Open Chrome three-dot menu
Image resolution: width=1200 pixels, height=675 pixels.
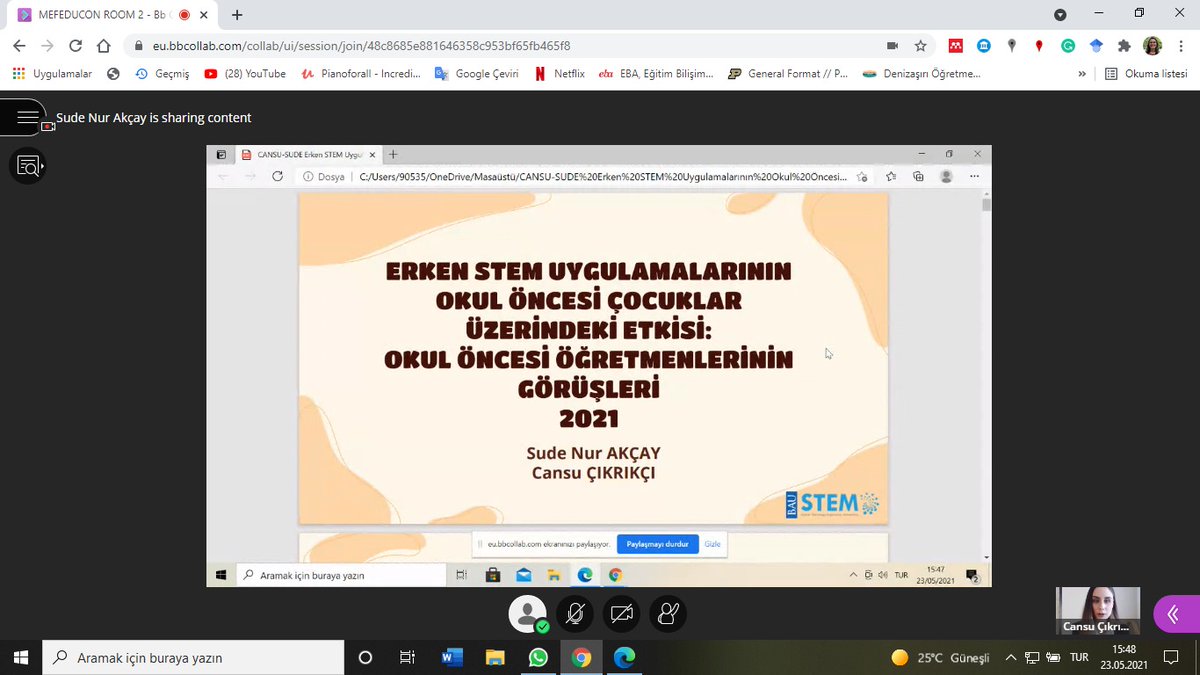click(x=1181, y=46)
